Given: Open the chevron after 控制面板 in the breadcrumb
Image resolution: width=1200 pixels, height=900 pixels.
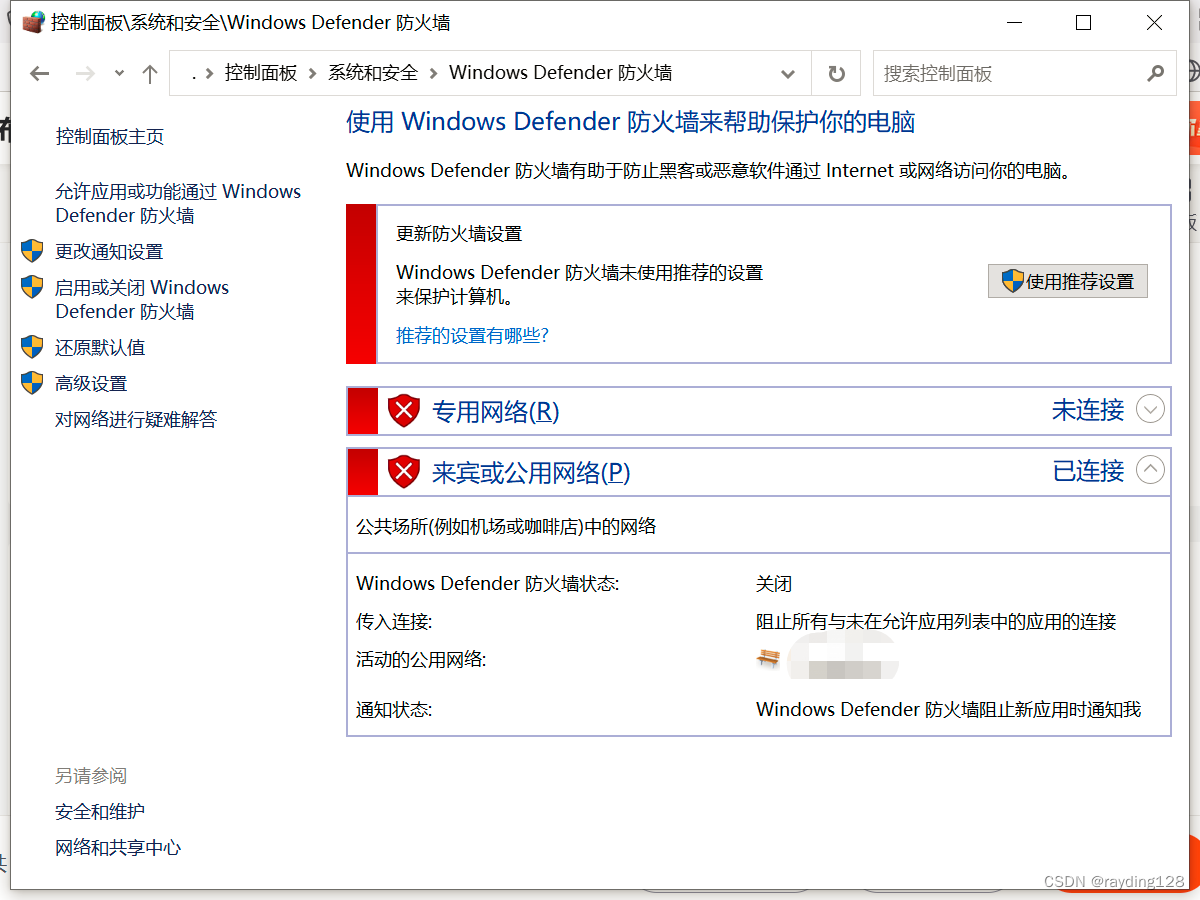Looking at the screenshot, I should pos(313,73).
